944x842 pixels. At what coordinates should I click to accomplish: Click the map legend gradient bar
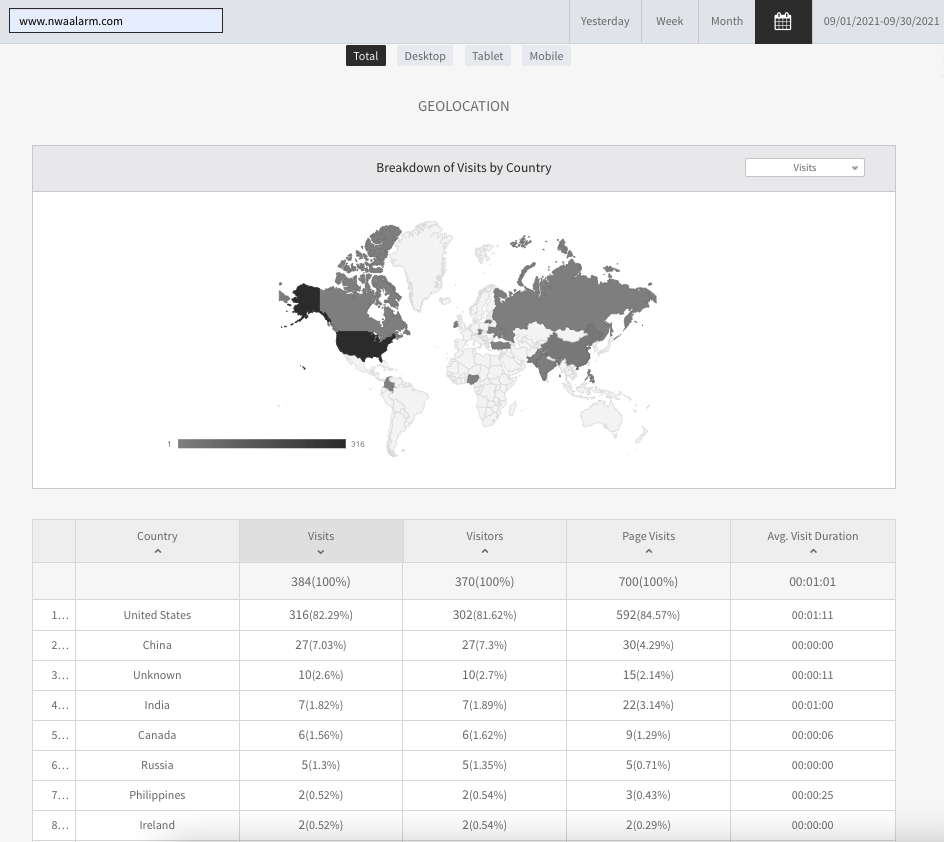point(261,443)
